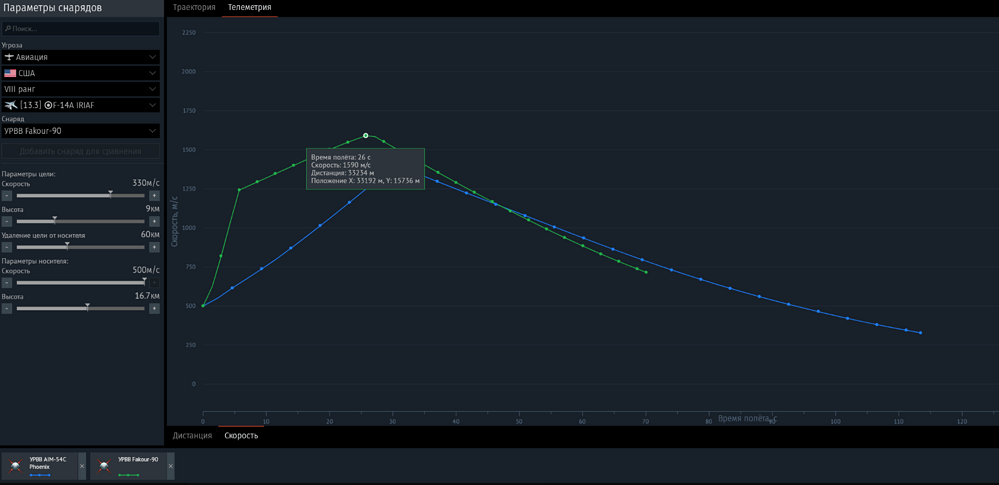999x485 pixels.
Task: Click the Fakour-90 missile icon
Action: click(x=105, y=467)
